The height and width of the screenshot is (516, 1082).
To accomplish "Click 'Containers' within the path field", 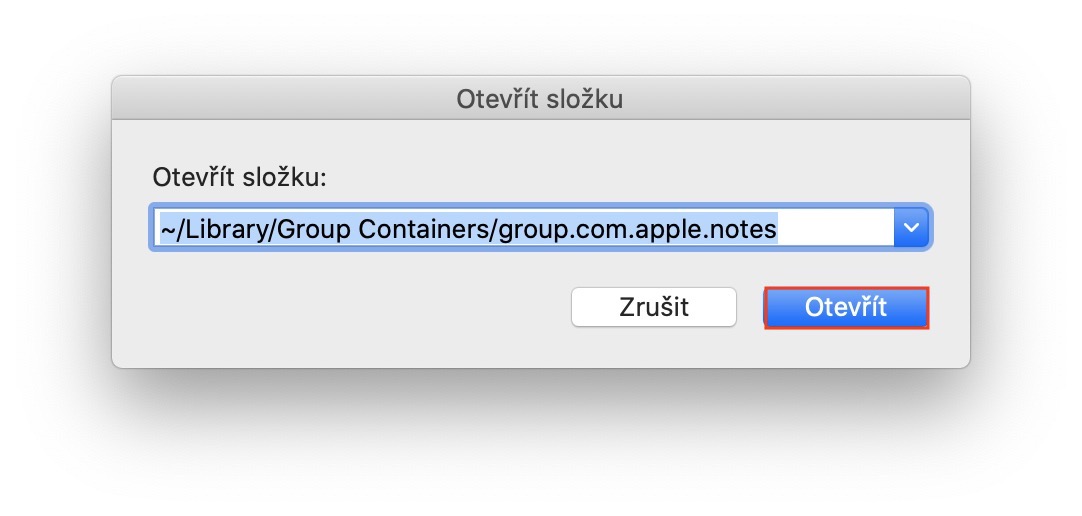I will [422, 229].
